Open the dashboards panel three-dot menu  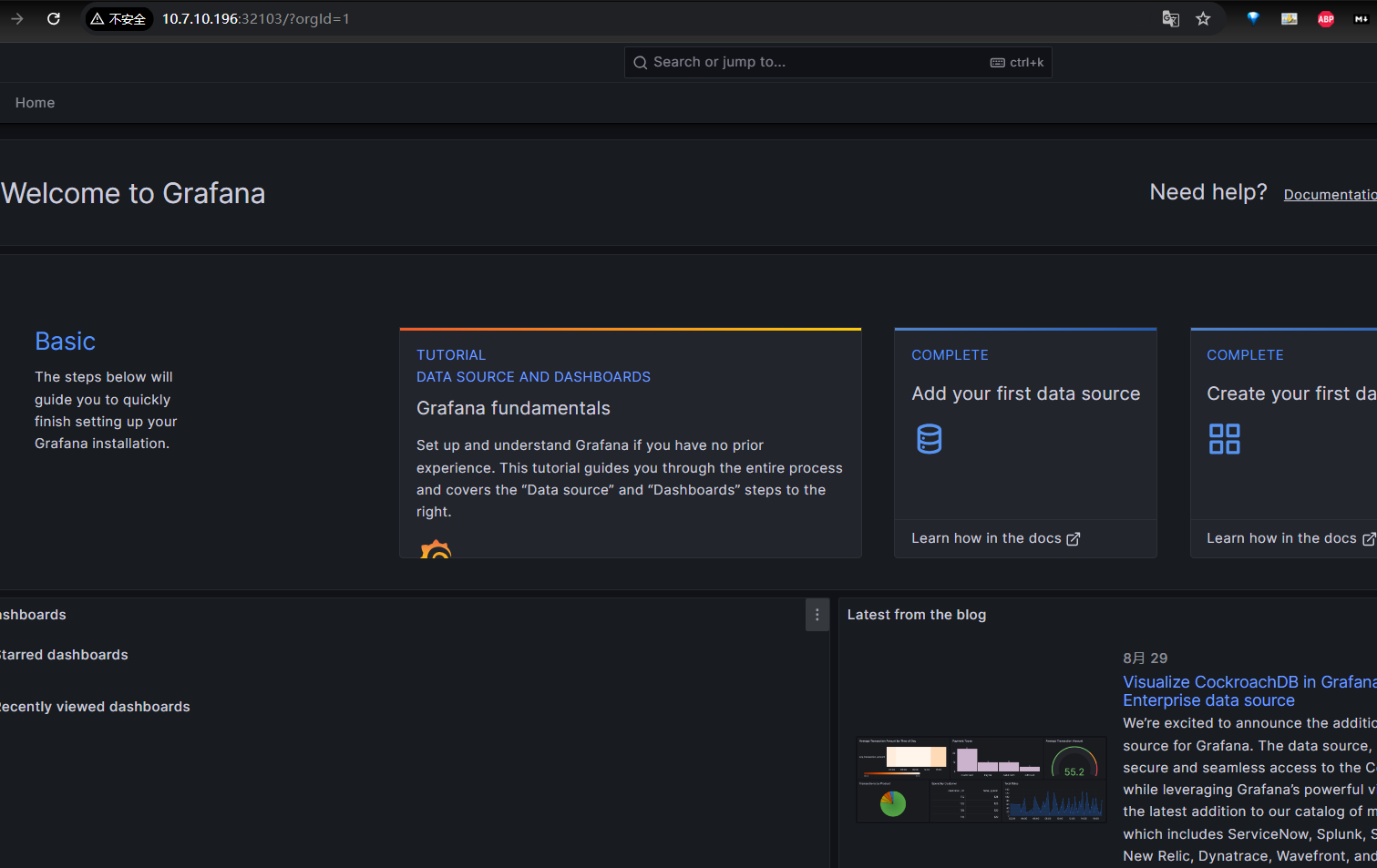pos(817,615)
